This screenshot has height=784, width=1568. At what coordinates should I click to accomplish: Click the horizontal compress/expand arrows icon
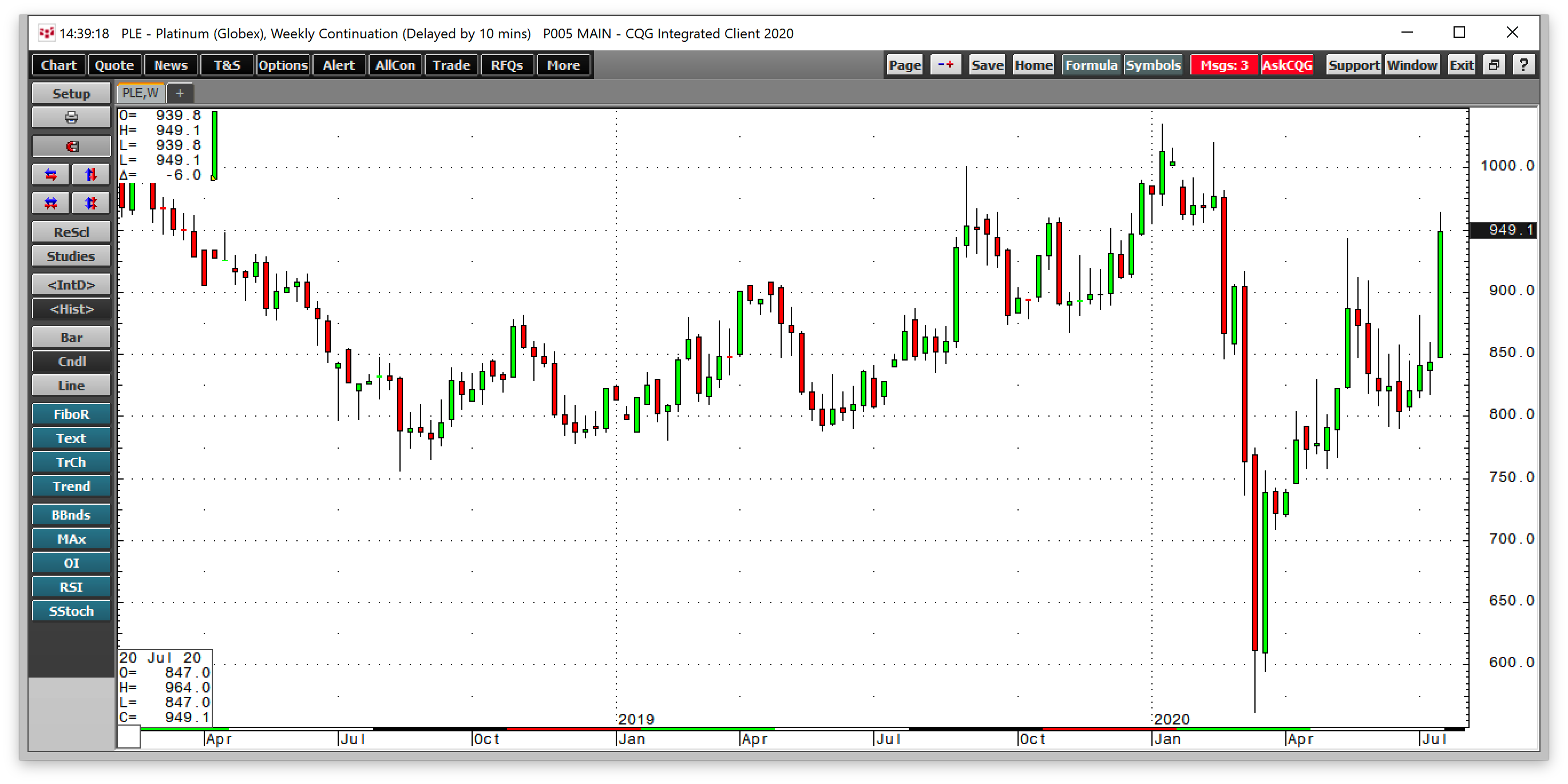coord(51,203)
